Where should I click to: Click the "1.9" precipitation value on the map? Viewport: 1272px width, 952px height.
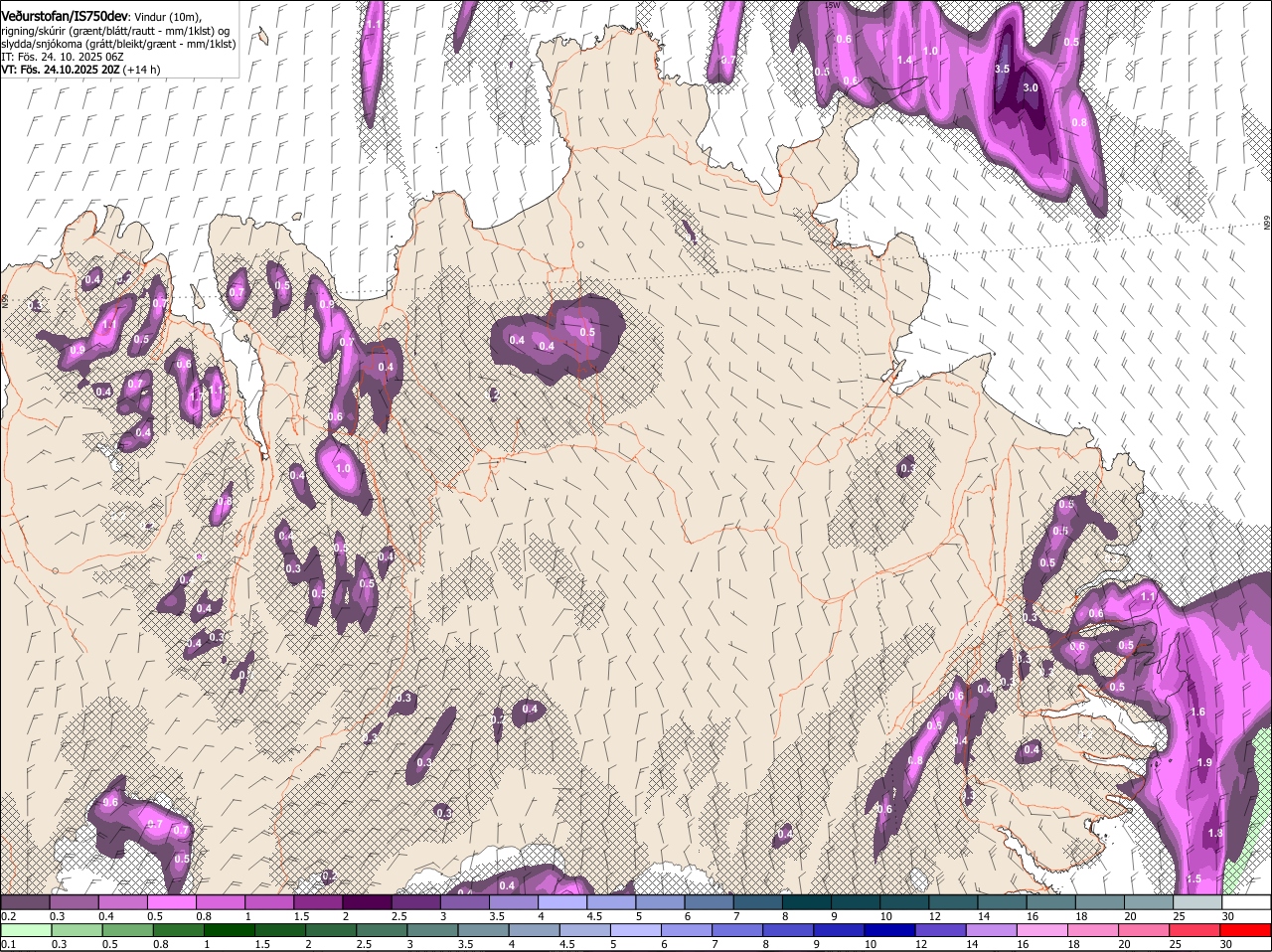coord(1204,762)
